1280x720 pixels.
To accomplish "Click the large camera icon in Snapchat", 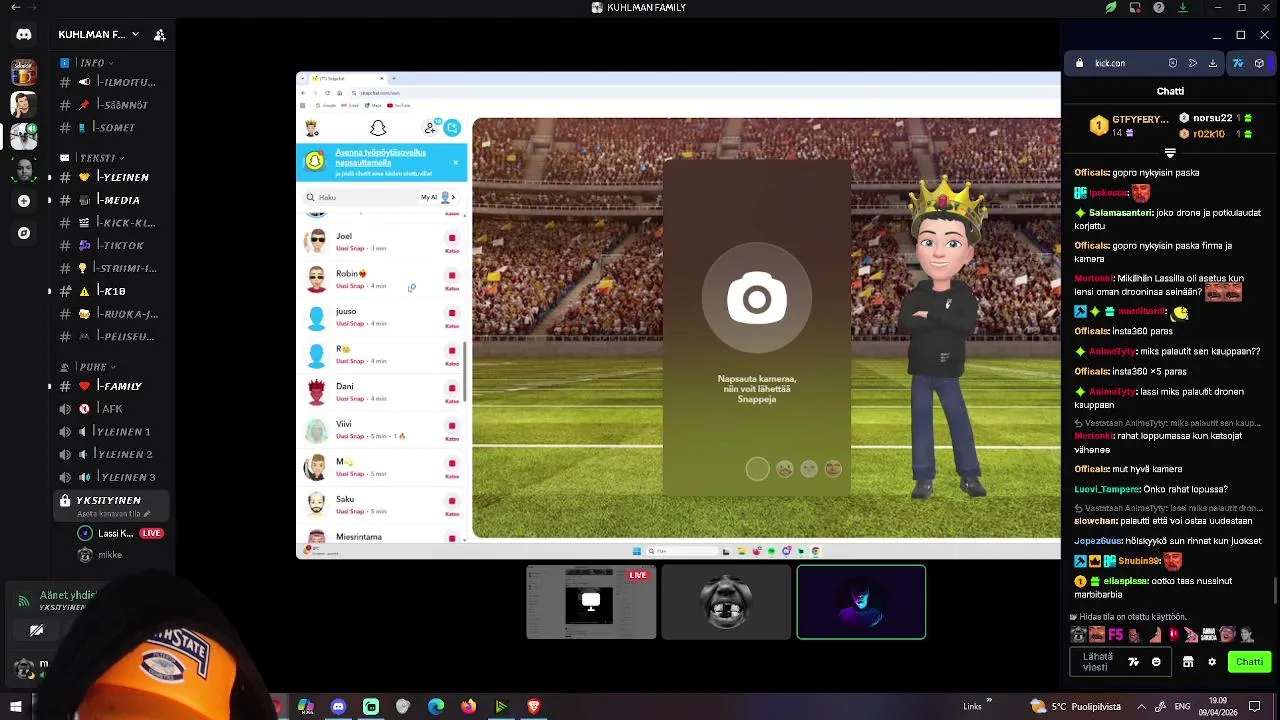I will [x=757, y=299].
